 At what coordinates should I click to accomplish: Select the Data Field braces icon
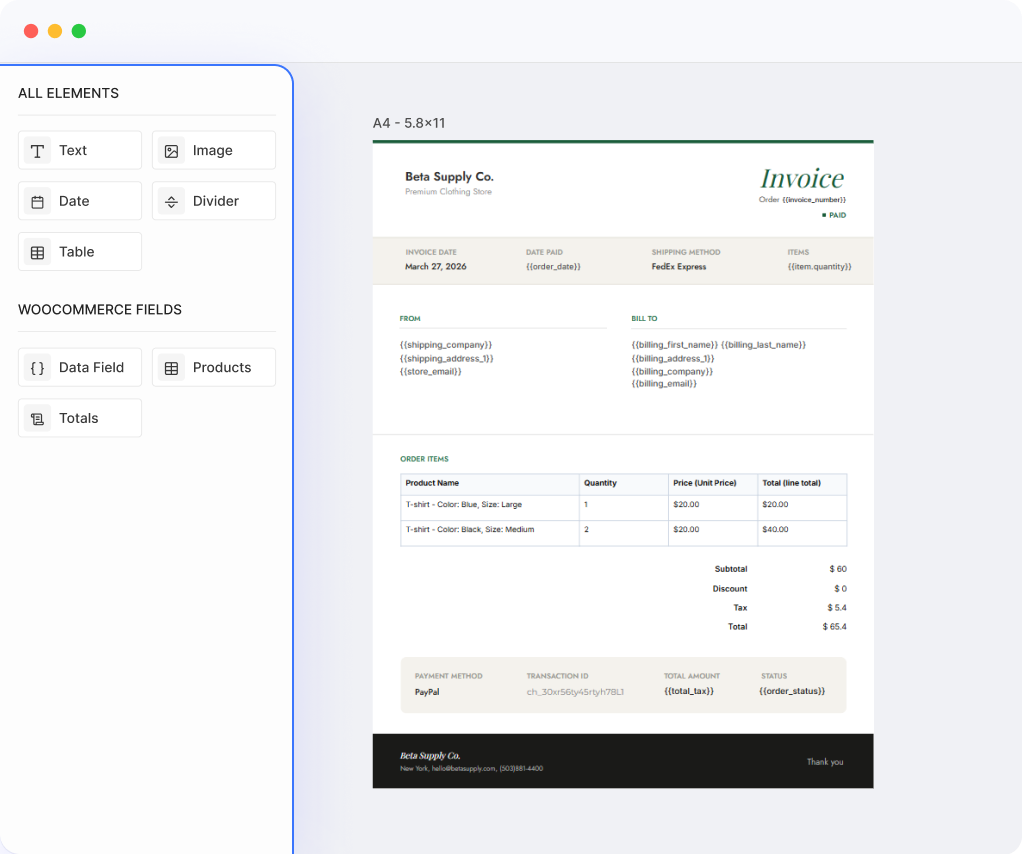37,368
